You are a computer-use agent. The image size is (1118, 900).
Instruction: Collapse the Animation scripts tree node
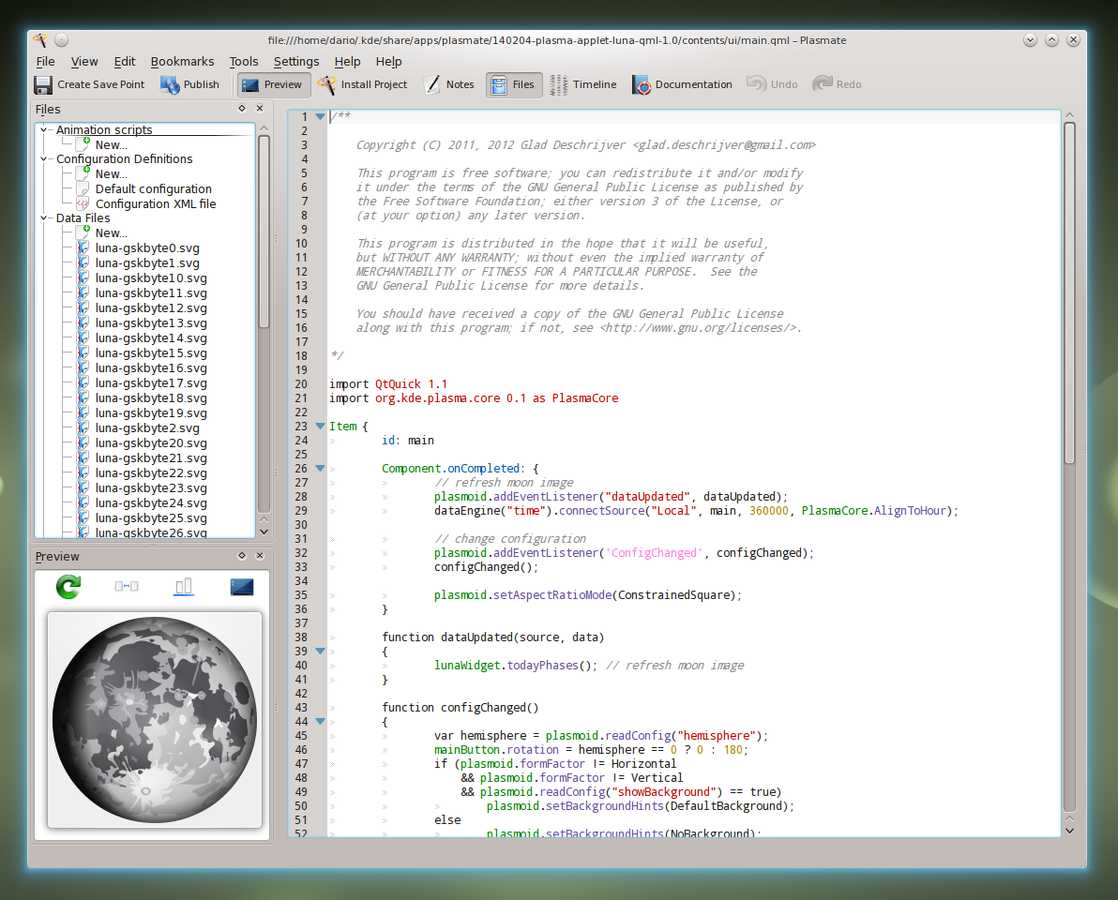point(44,130)
